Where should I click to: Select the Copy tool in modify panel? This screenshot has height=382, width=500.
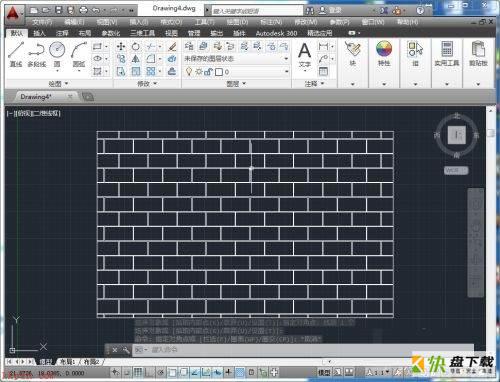coord(121,59)
